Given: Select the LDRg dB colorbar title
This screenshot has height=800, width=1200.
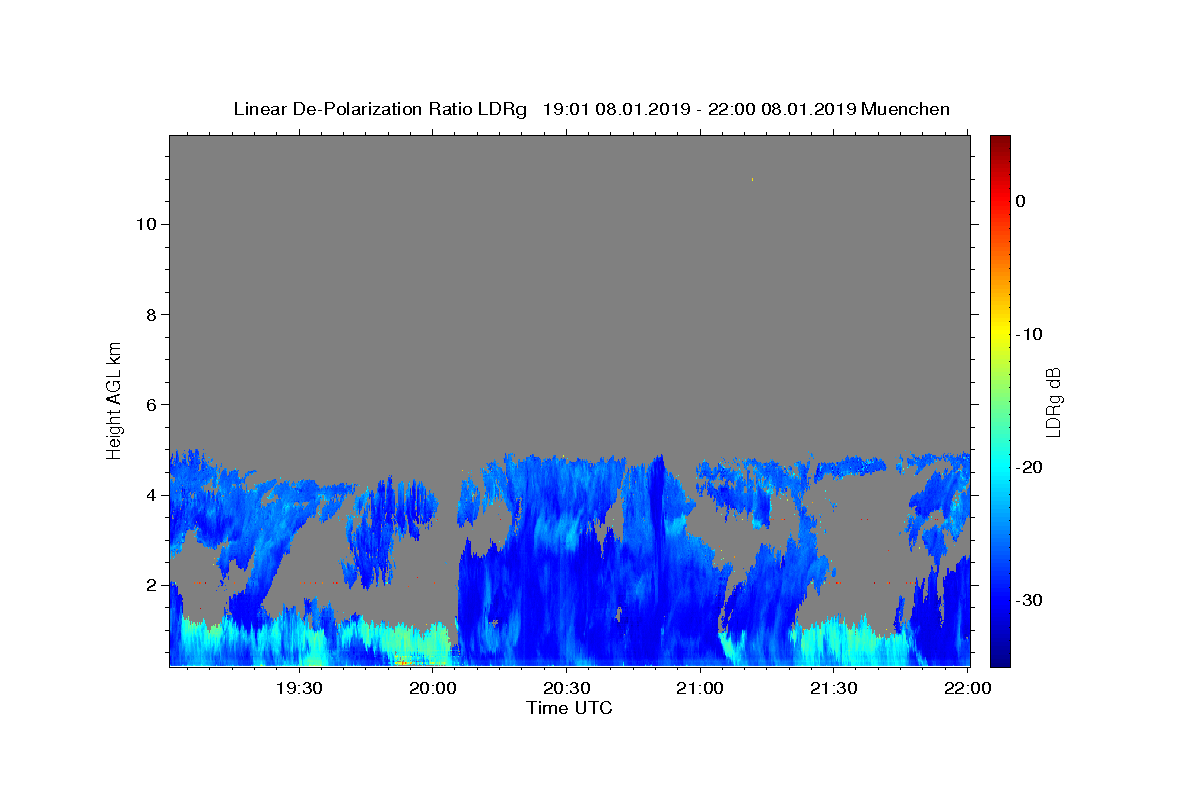Looking at the screenshot, I should coord(1053,401).
